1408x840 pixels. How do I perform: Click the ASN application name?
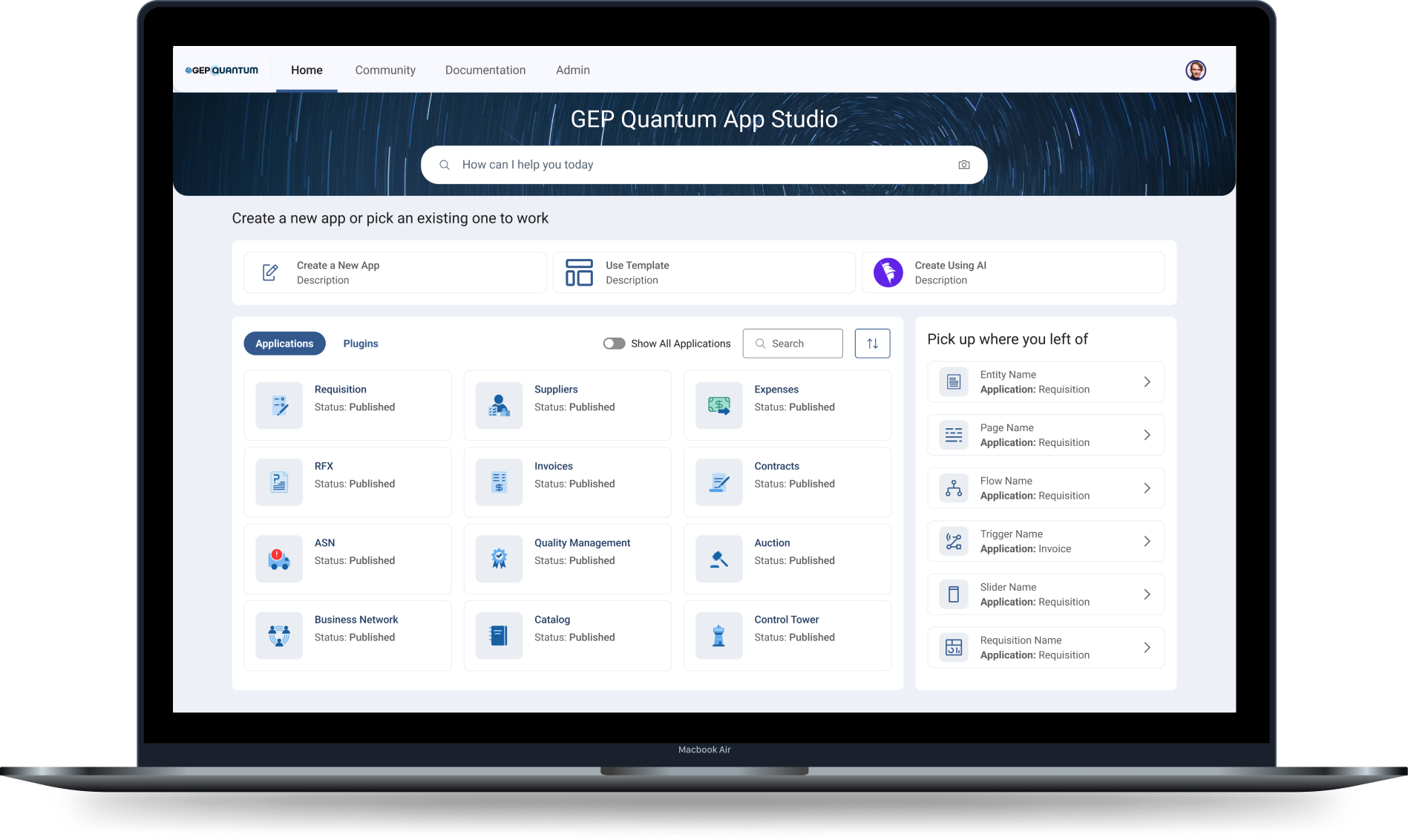click(324, 543)
